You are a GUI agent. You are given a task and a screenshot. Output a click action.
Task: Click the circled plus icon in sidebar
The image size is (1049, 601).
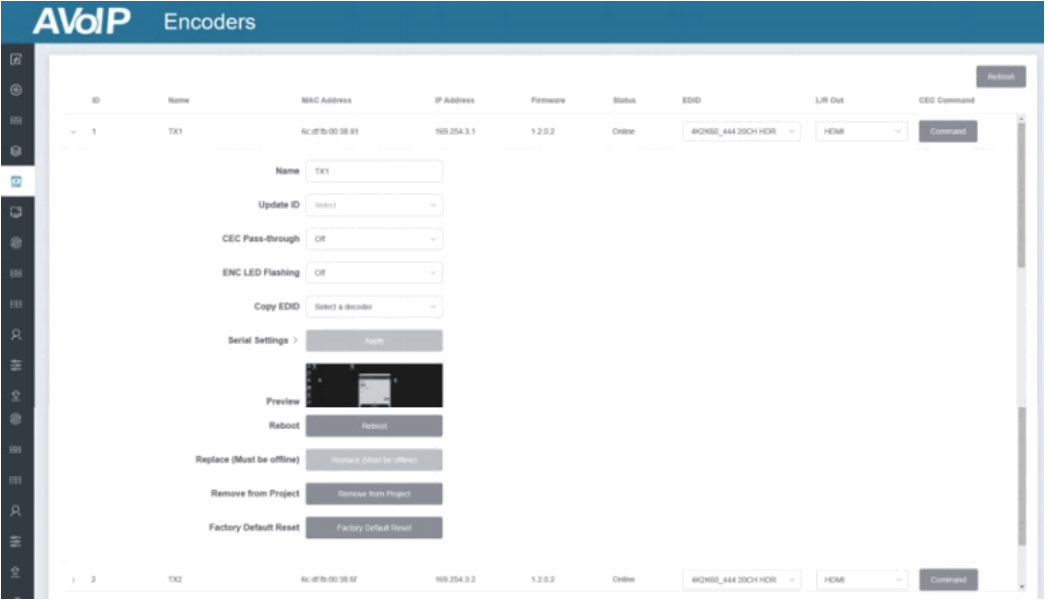(x=16, y=90)
